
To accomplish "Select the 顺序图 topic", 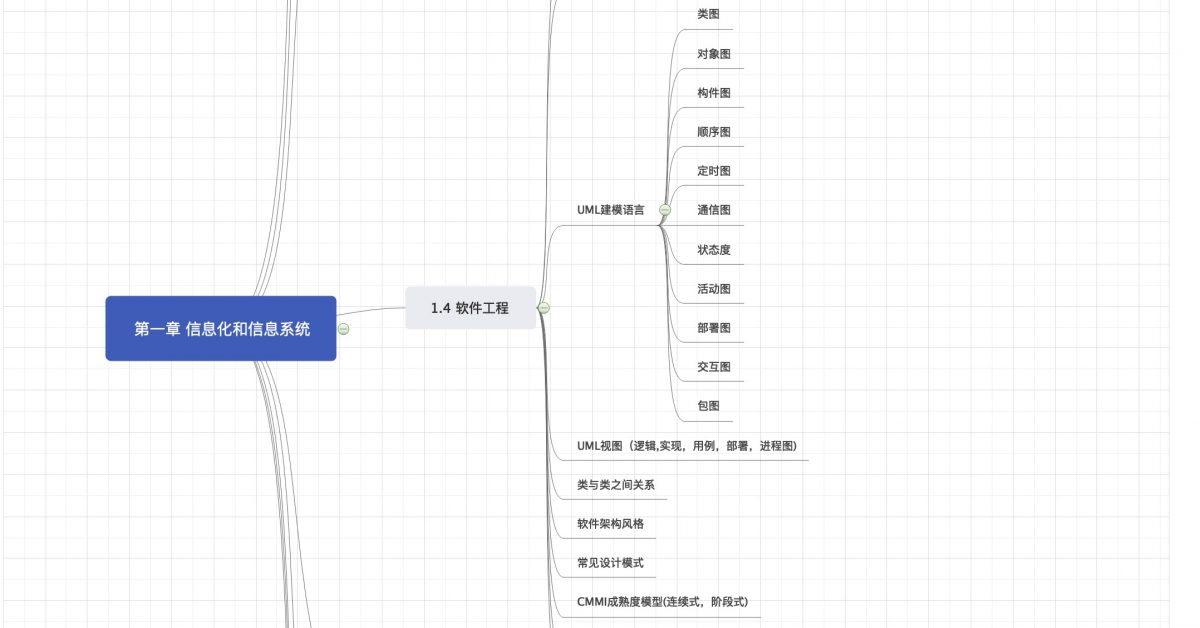I will (714, 131).
